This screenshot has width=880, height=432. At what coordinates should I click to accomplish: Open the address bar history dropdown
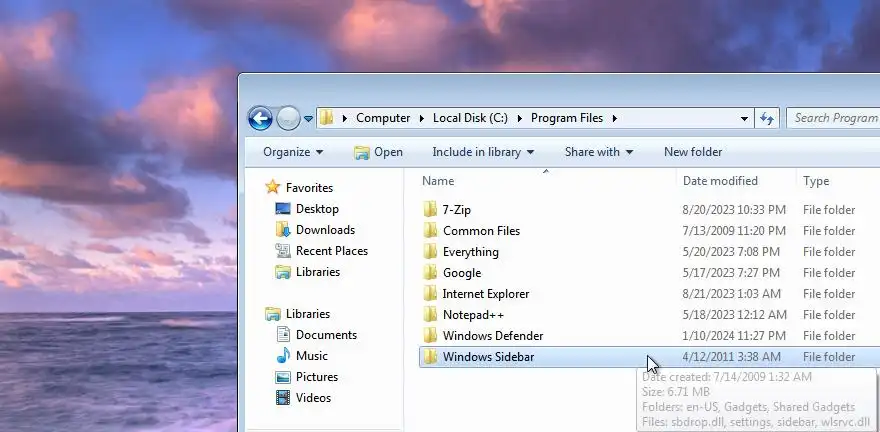pos(744,118)
